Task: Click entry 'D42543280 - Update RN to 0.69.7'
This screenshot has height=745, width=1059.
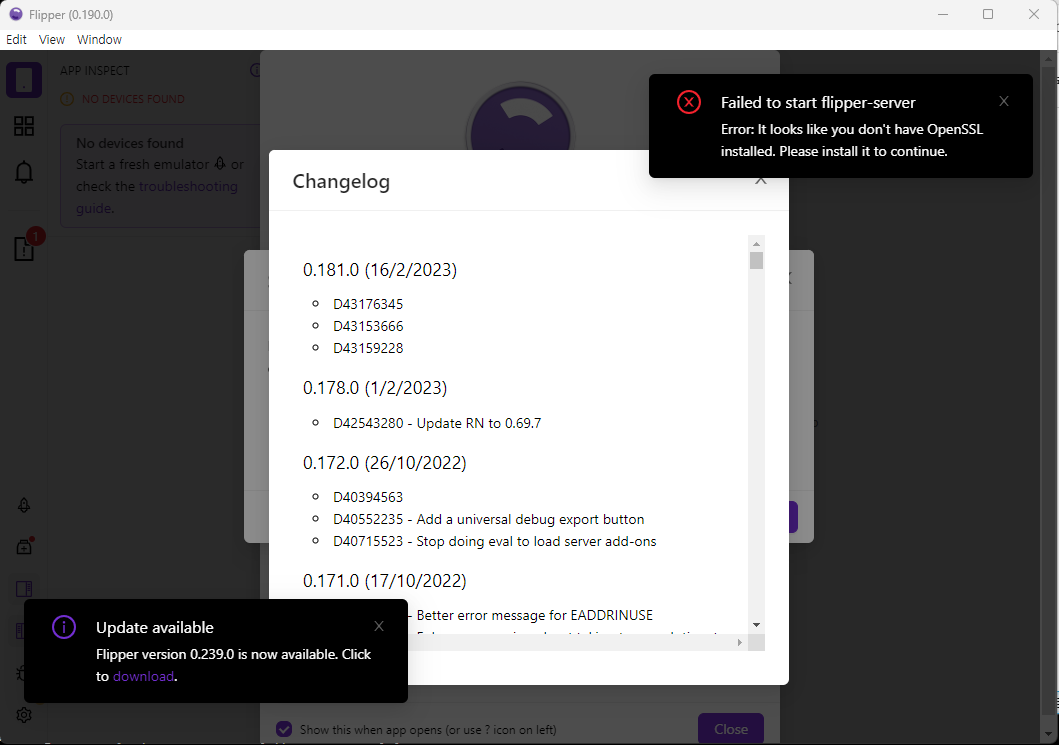Action: (437, 423)
